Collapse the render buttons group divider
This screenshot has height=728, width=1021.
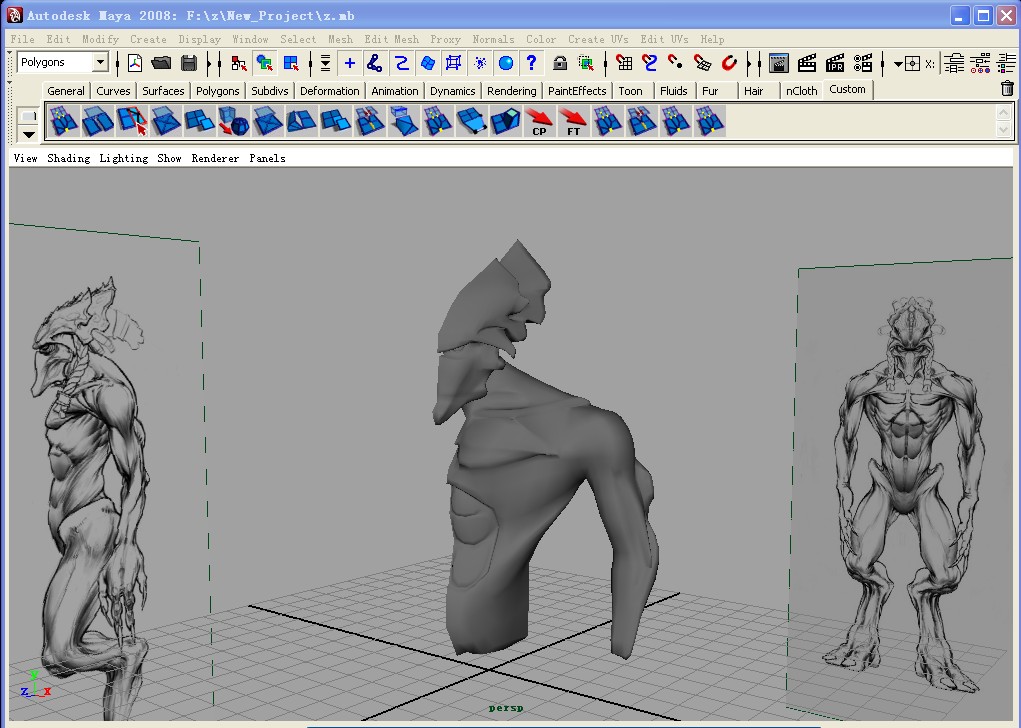759,63
